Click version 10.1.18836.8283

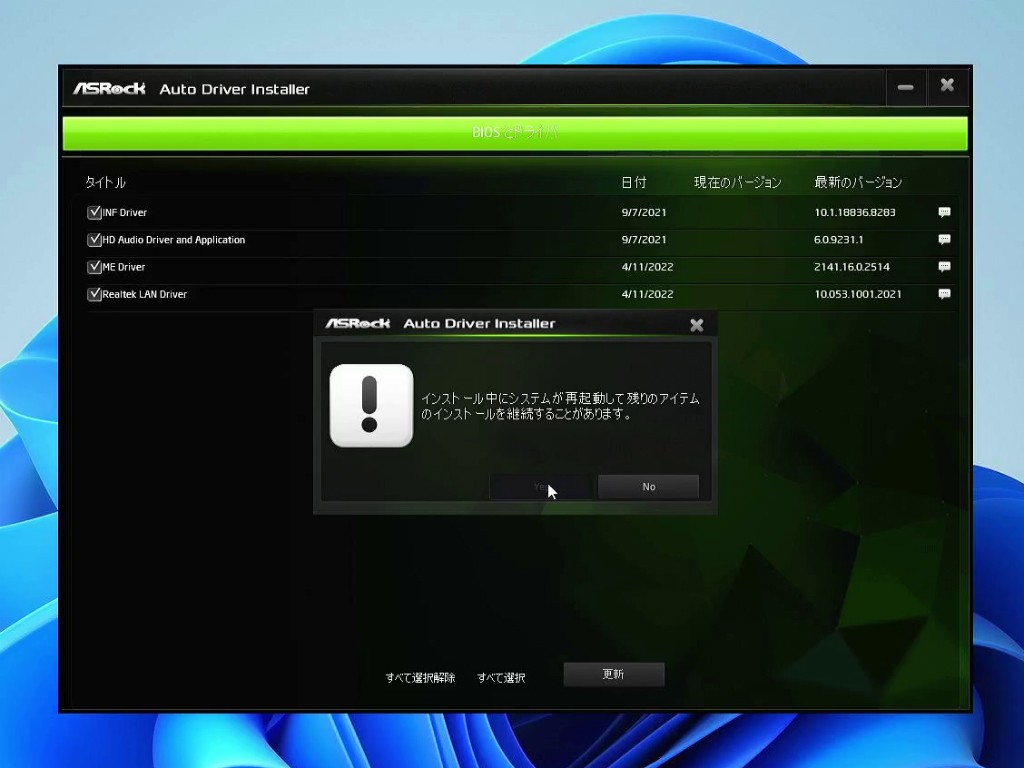(x=855, y=212)
